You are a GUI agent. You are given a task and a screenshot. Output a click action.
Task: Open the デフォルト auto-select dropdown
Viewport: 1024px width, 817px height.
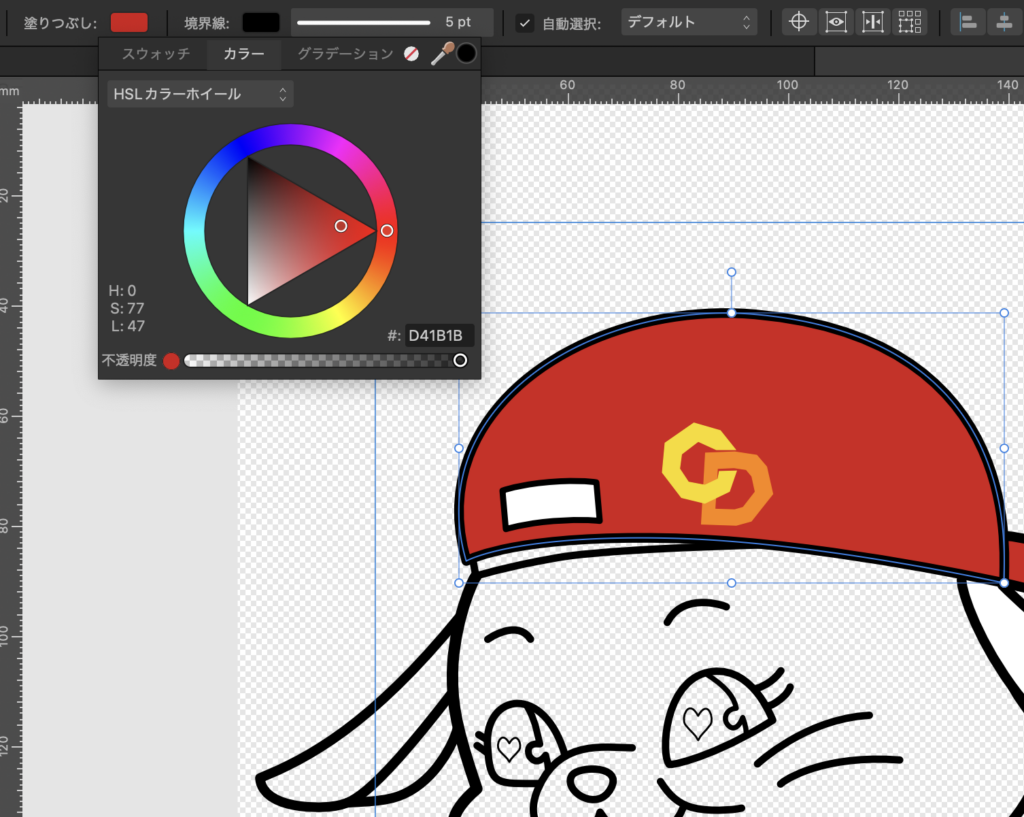(x=688, y=22)
